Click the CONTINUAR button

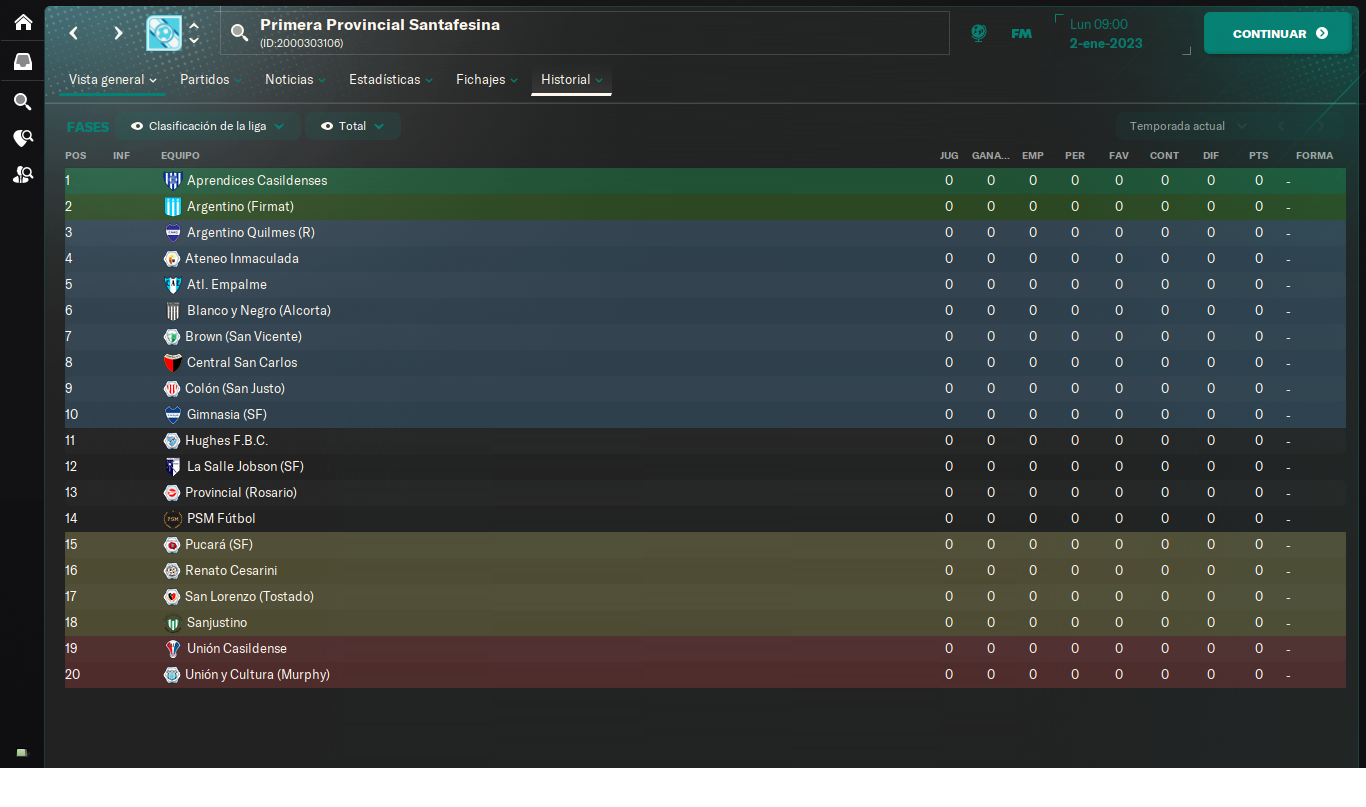[x=1278, y=33]
